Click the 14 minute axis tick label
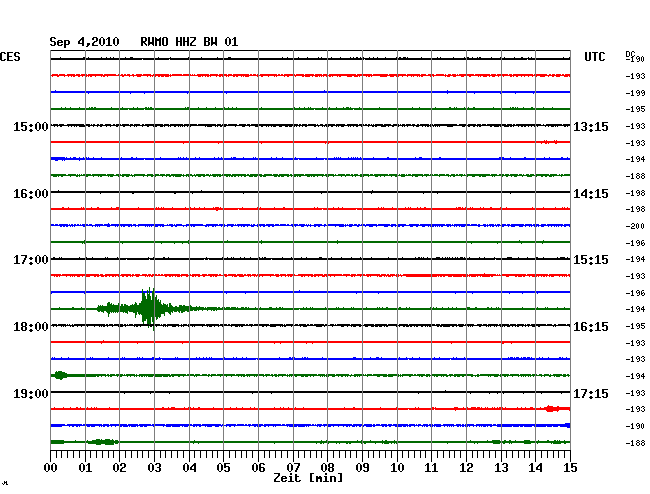650x494 pixels. (x=536, y=468)
